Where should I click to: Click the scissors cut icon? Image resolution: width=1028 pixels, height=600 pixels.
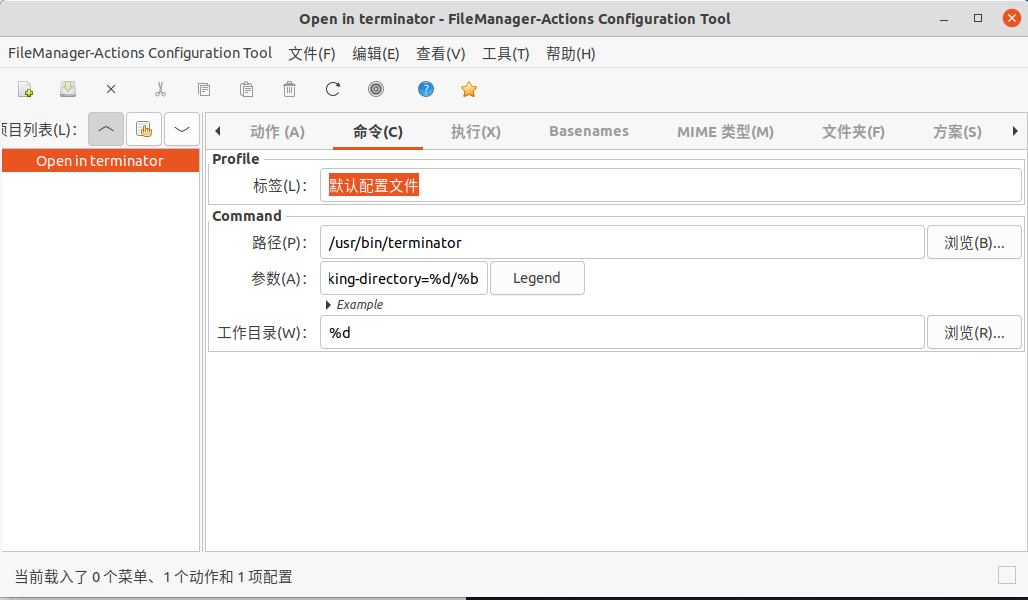coord(160,89)
